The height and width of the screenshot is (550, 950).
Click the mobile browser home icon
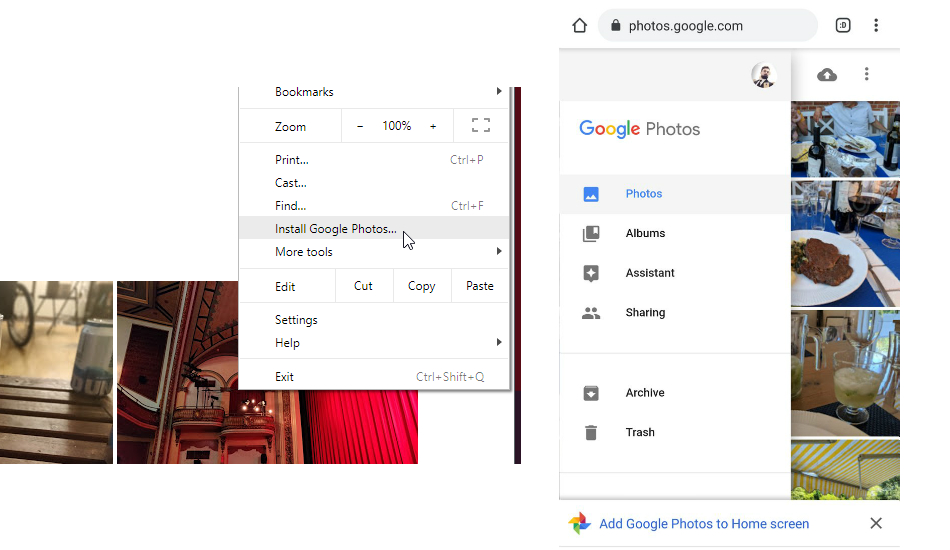click(x=580, y=25)
